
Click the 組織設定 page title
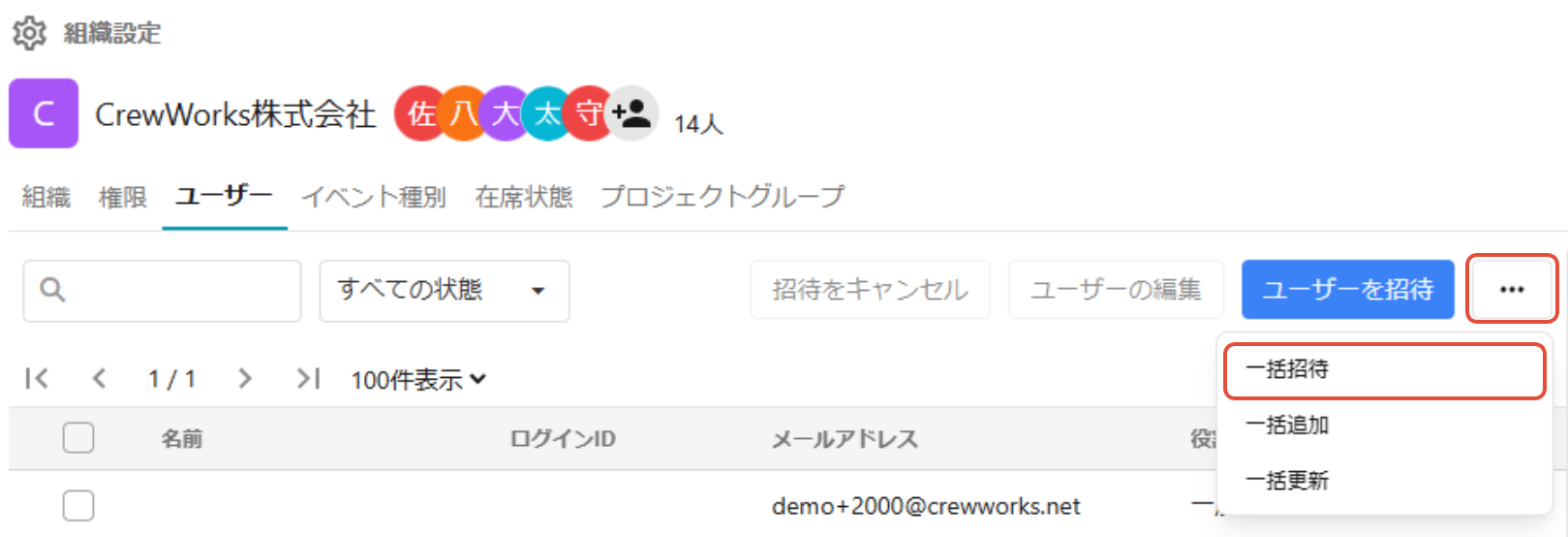pos(112,34)
